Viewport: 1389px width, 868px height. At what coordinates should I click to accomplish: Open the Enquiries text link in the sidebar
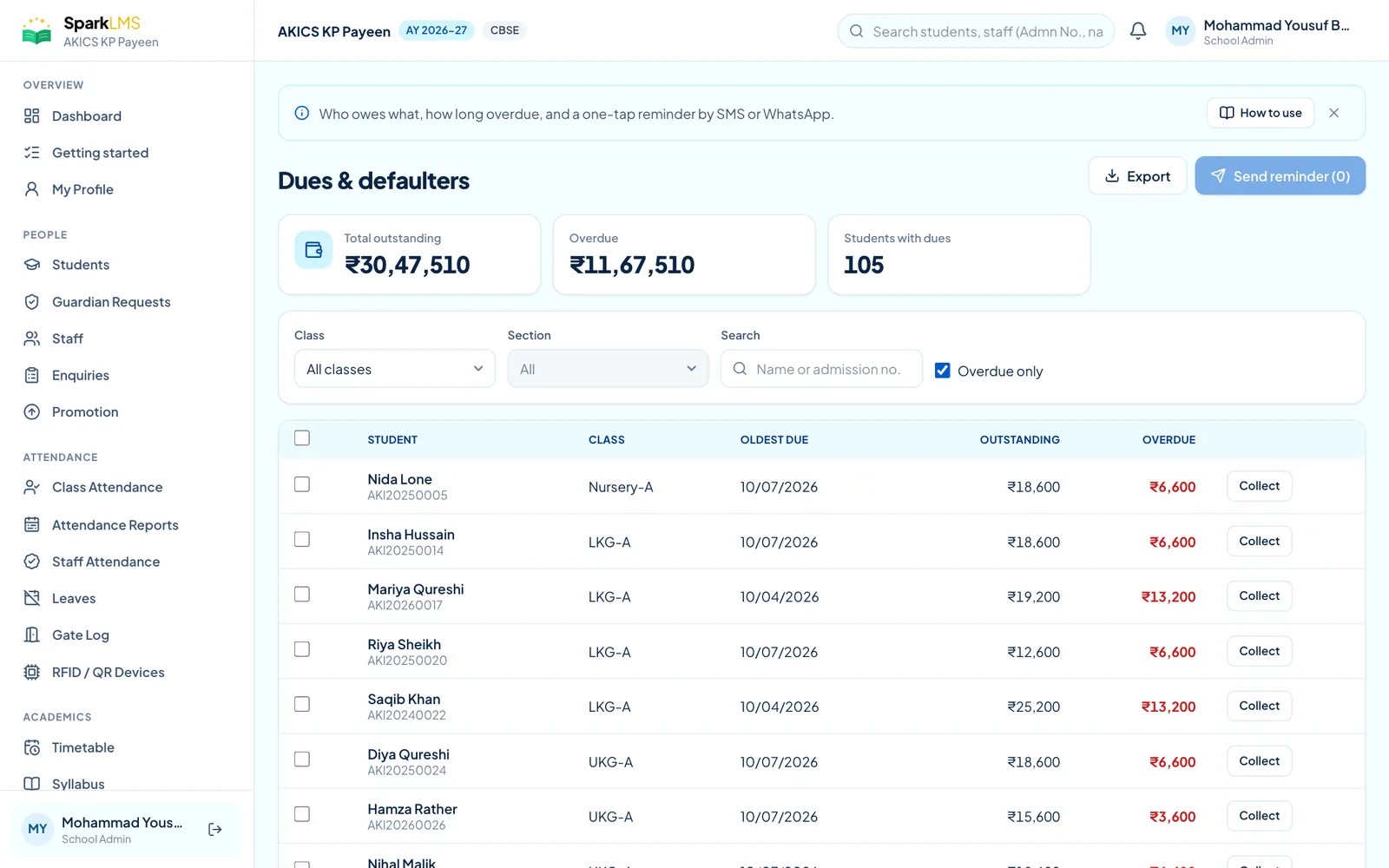click(x=81, y=375)
